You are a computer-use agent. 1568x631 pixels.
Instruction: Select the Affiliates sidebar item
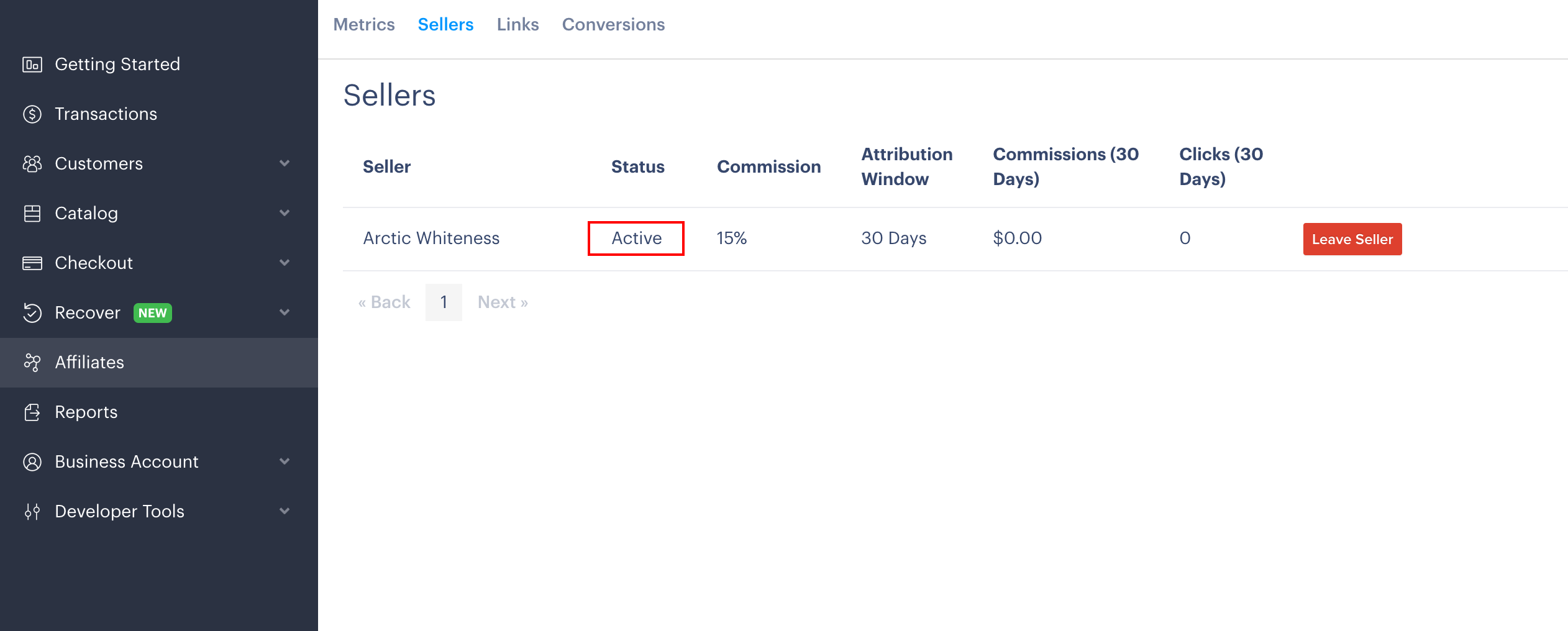[x=159, y=363]
